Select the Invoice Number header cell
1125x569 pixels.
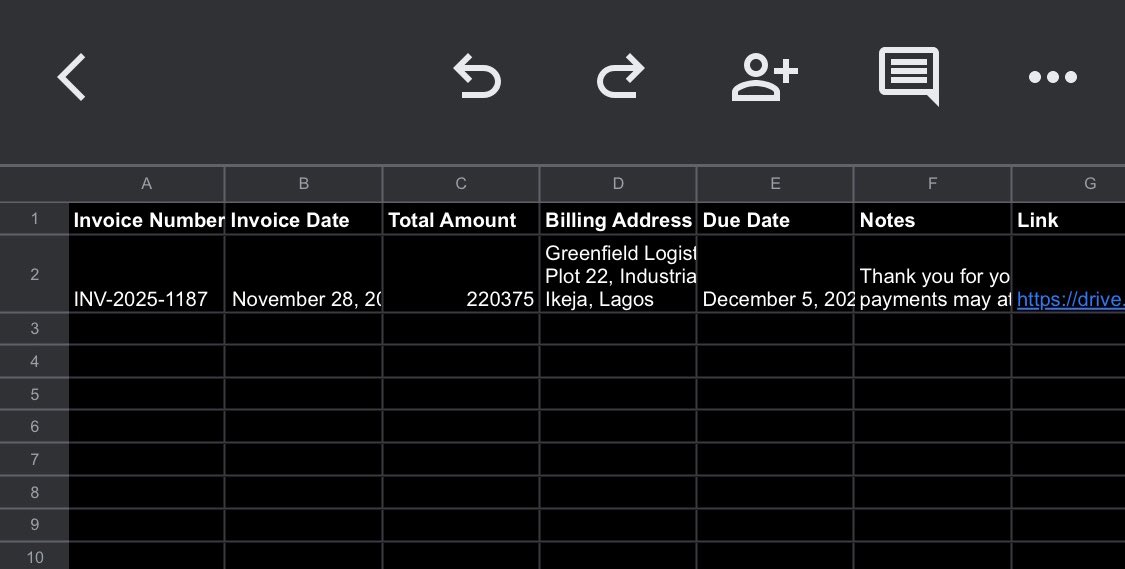(x=147, y=220)
